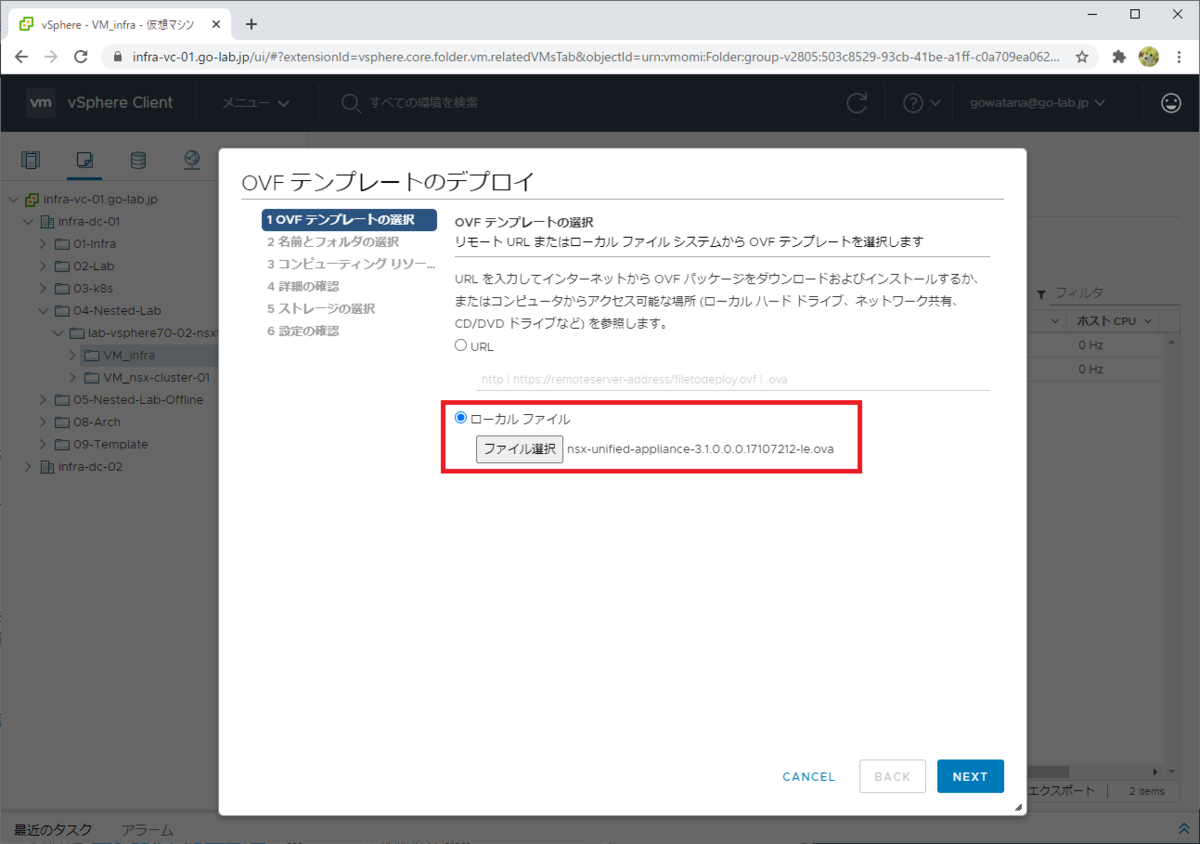Open the Chrome profile avatar
This screenshot has width=1200, height=844.
tap(1149, 57)
